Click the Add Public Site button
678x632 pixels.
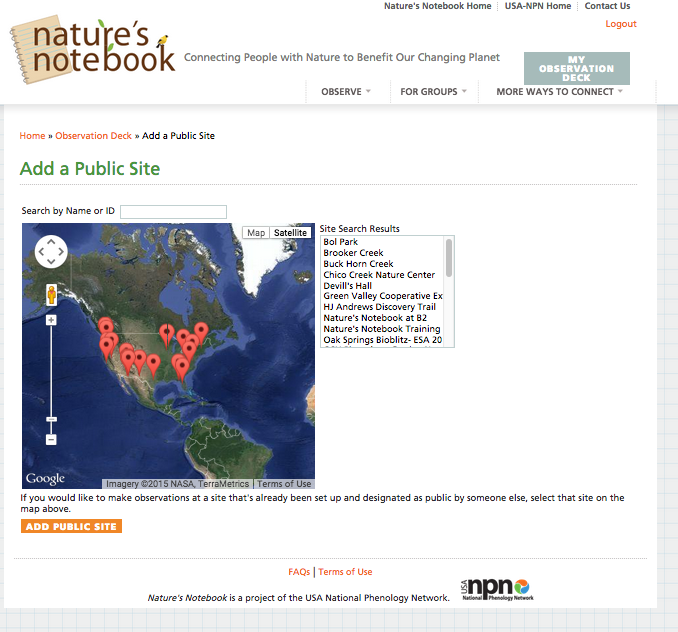tap(71, 526)
